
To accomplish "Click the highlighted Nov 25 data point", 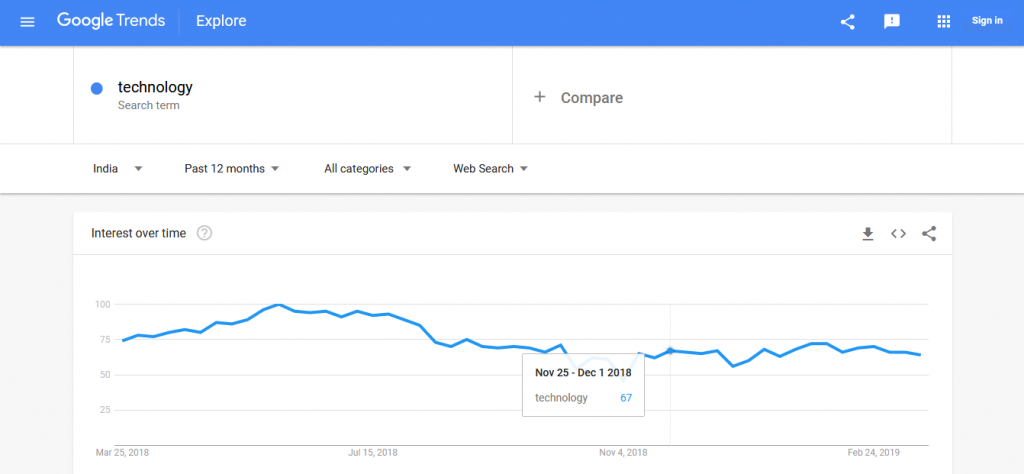I will point(670,351).
